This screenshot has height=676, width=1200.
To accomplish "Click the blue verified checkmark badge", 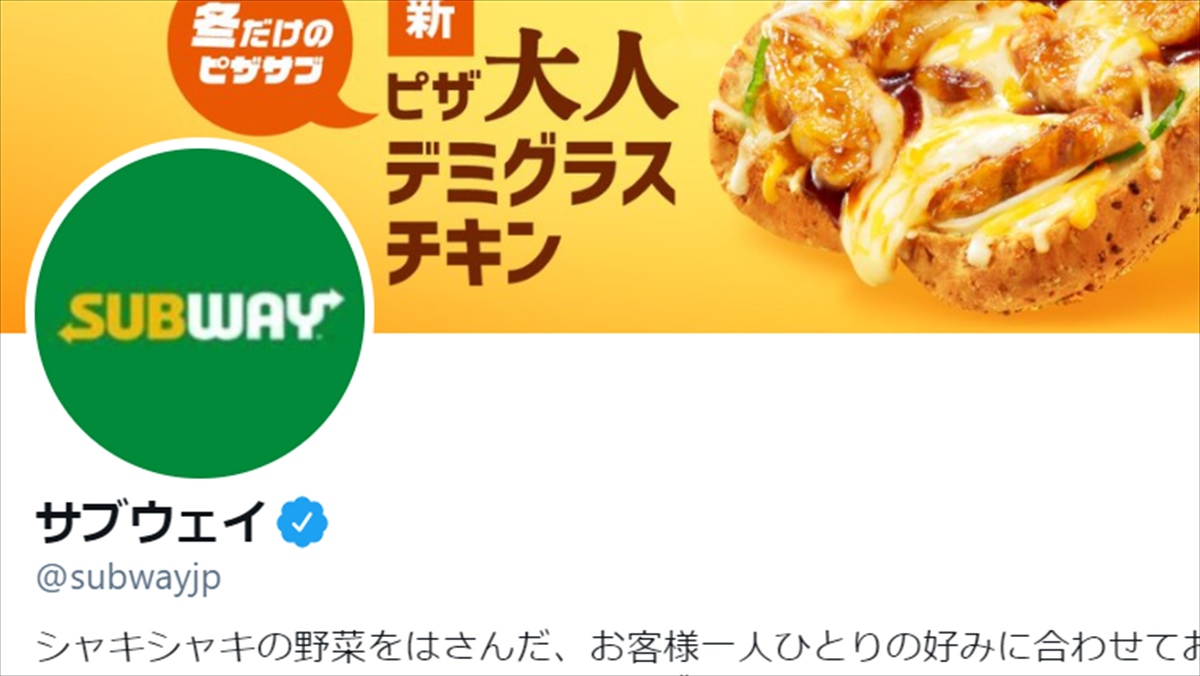I will (x=303, y=522).
